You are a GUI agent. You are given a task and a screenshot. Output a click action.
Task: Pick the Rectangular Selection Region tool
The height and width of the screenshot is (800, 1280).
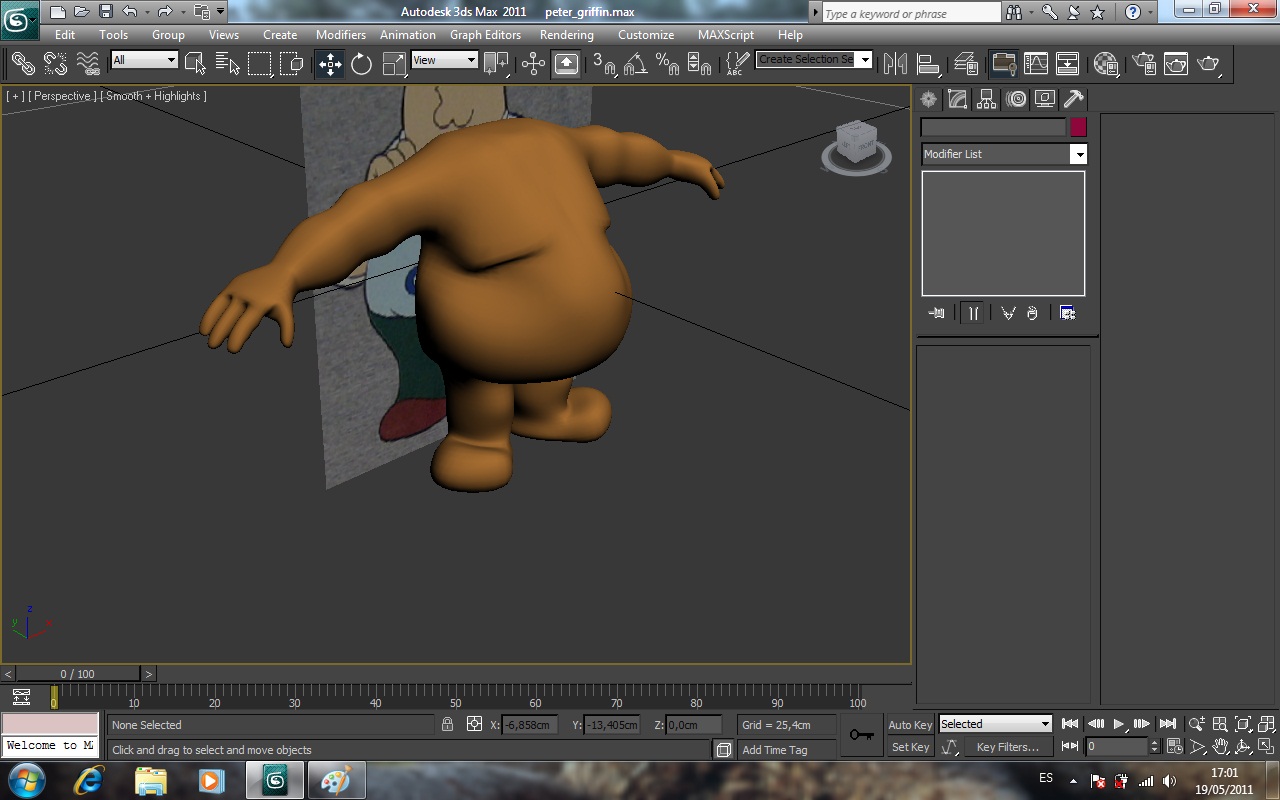click(x=260, y=64)
